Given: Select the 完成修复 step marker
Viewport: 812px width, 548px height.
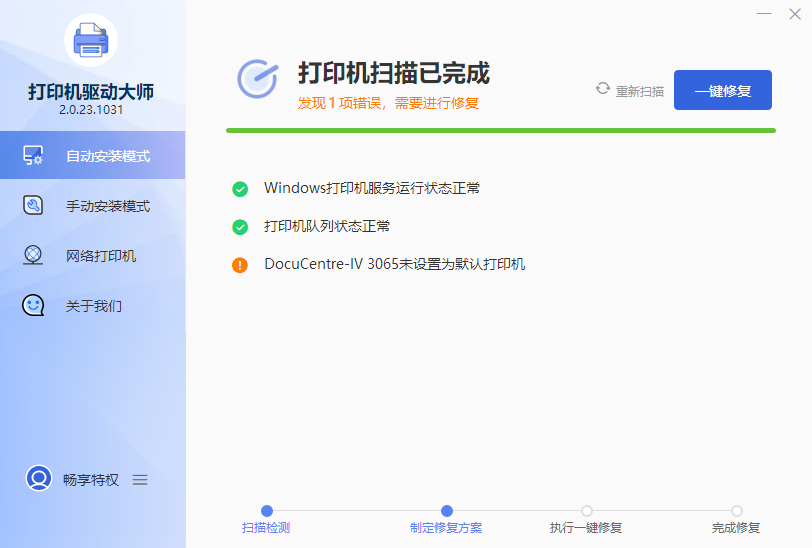Looking at the screenshot, I should pyautogui.click(x=736, y=511).
